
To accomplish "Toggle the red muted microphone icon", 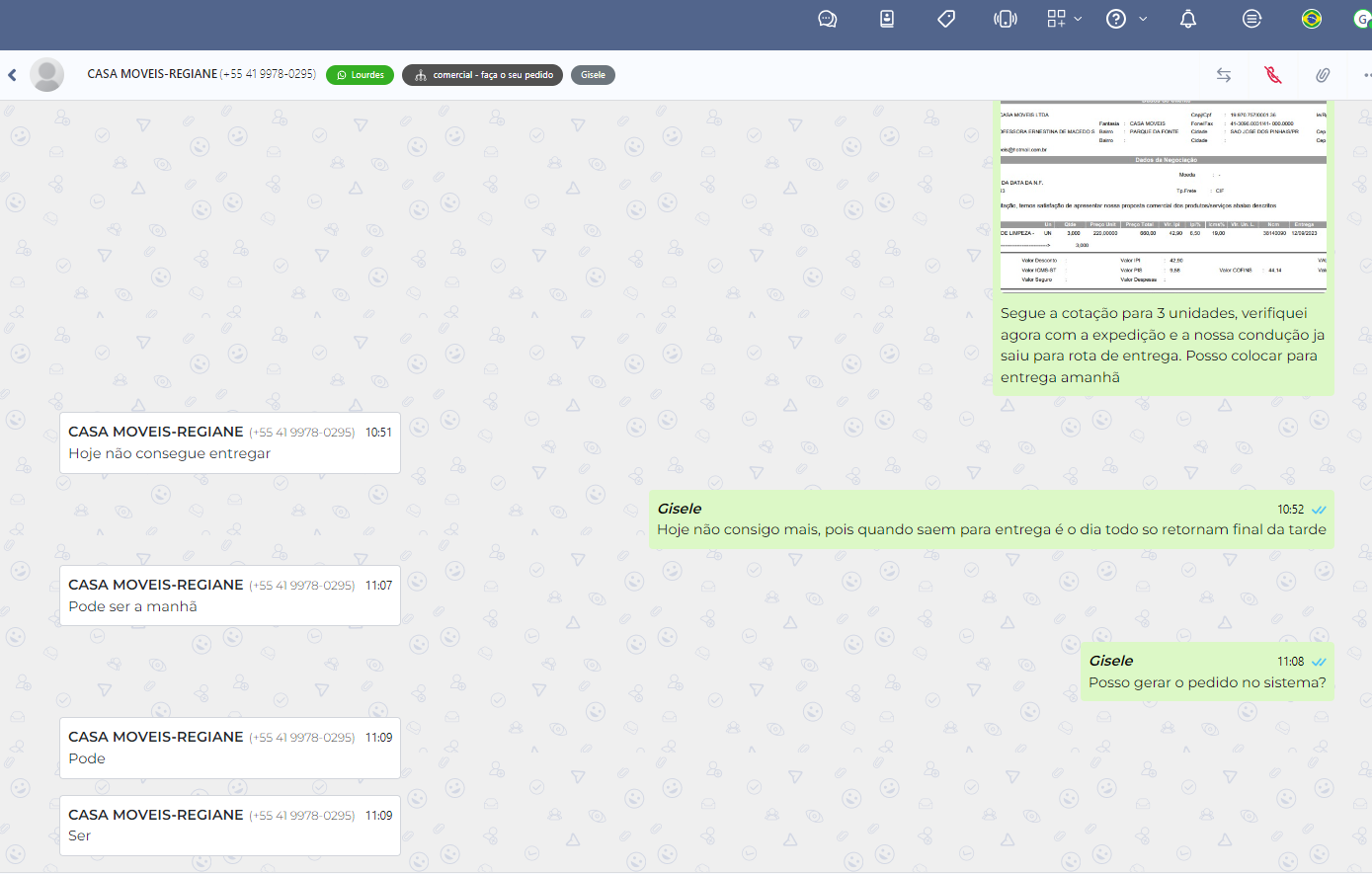I will tap(1273, 75).
